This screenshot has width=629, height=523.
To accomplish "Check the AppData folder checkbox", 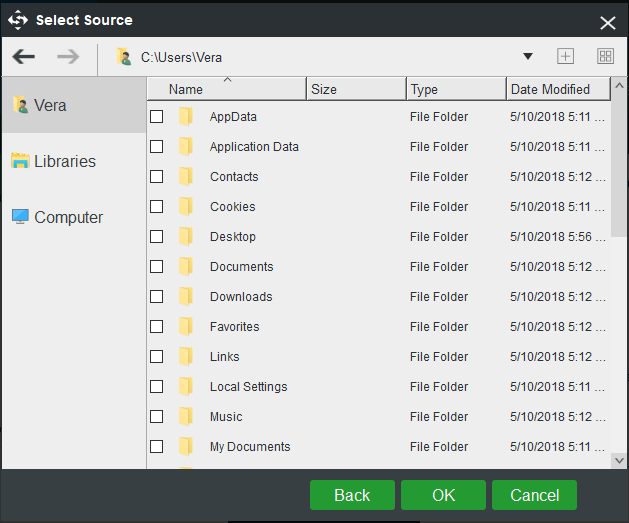I will point(156,117).
